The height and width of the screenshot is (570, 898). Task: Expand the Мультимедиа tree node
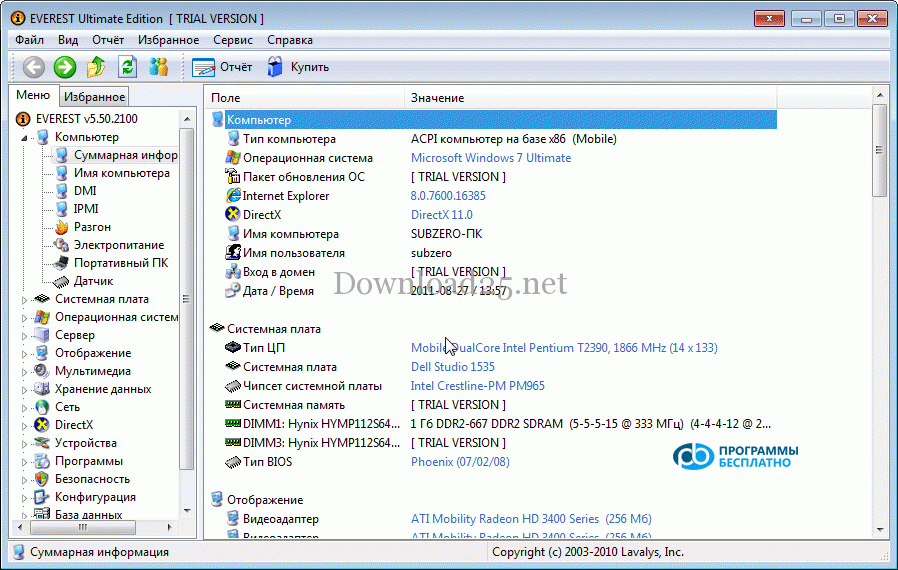pos(24,372)
